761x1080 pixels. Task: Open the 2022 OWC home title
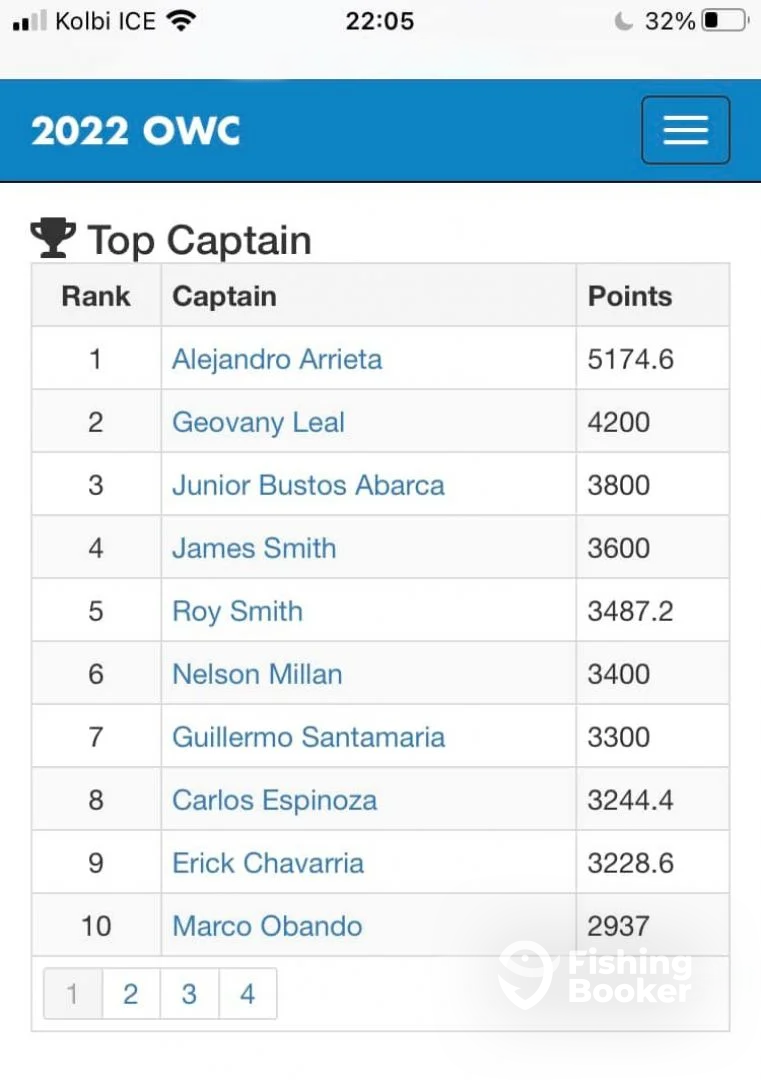point(136,131)
